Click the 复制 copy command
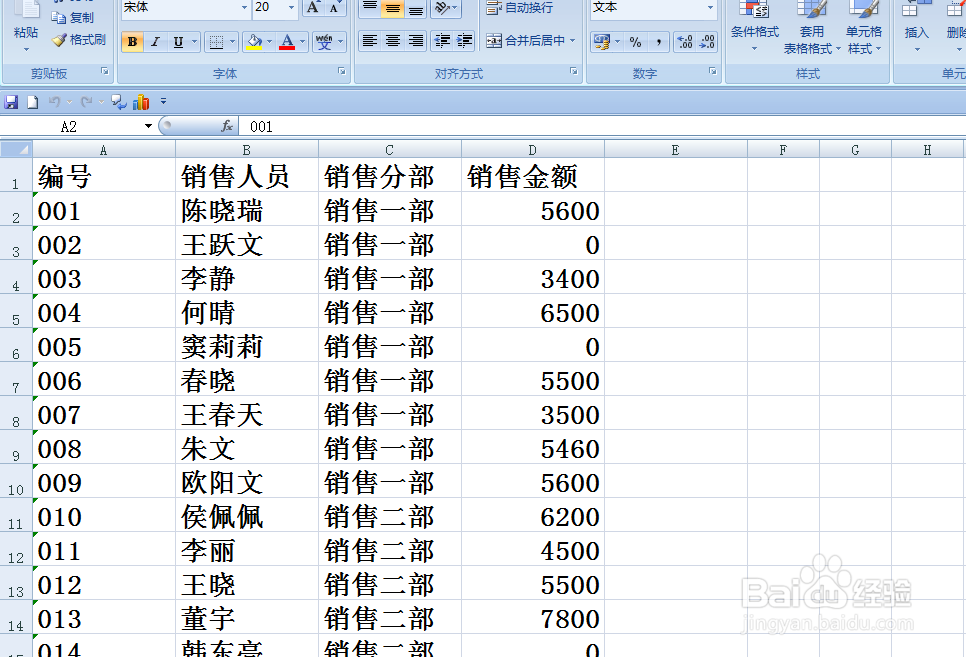This screenshot has width=966, height=657. (75, 16)
